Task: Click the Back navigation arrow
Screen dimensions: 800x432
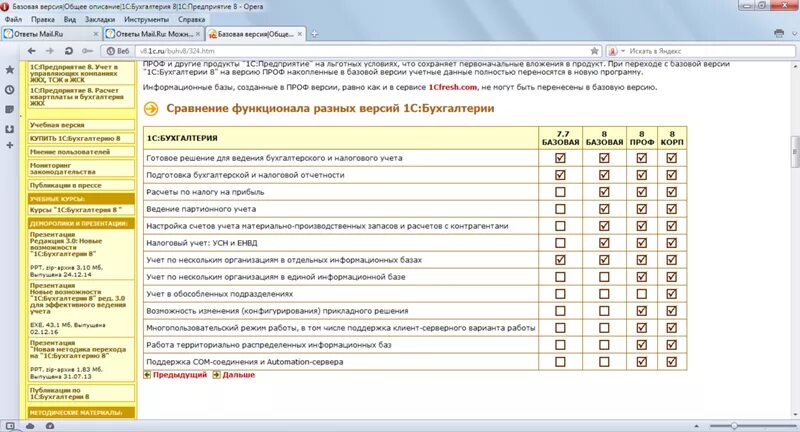Action: point(32,51)
